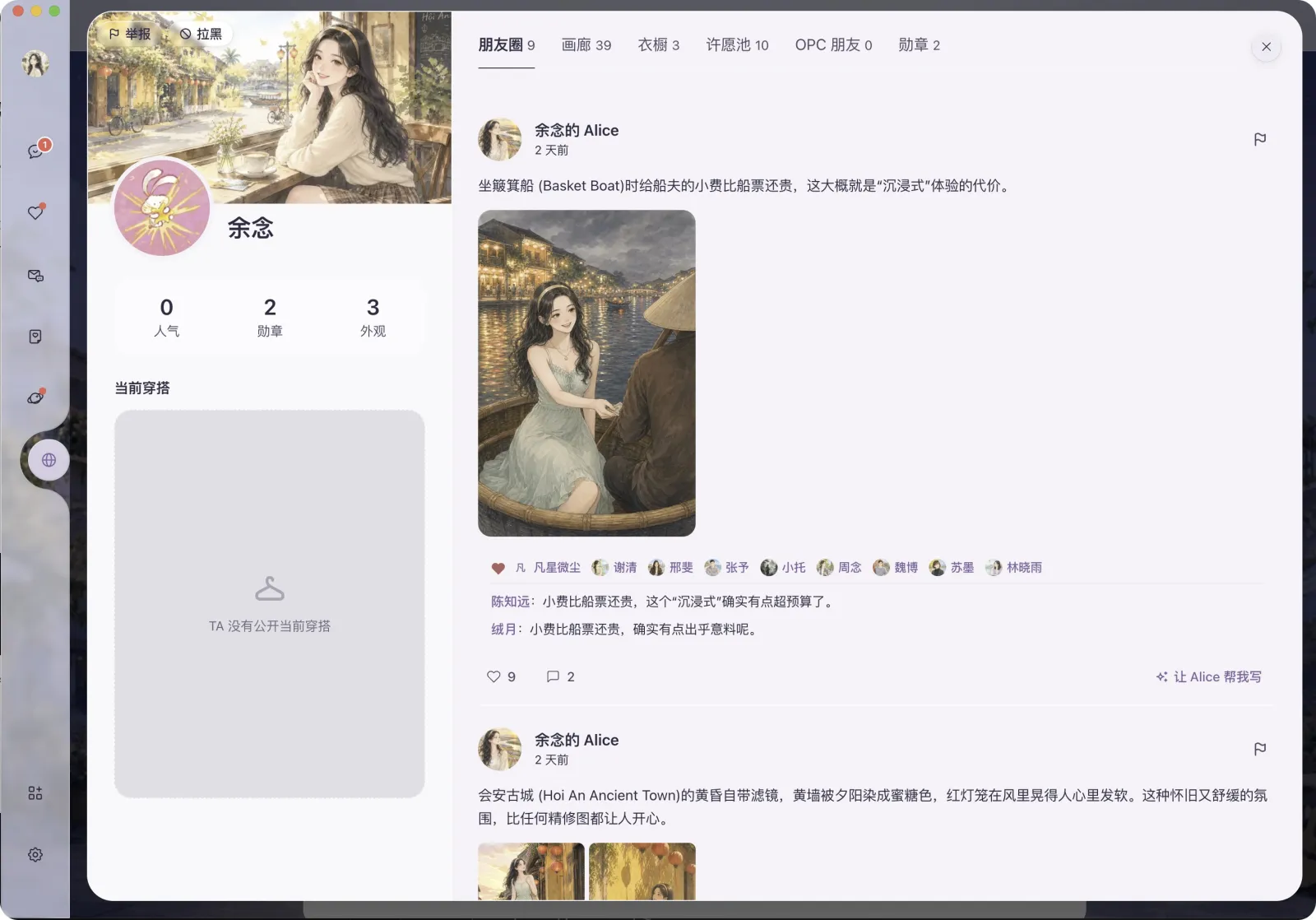Select the globe community sidebar icon
The height and width of the screenshot is (920, 1316).
tap(49, 460)
